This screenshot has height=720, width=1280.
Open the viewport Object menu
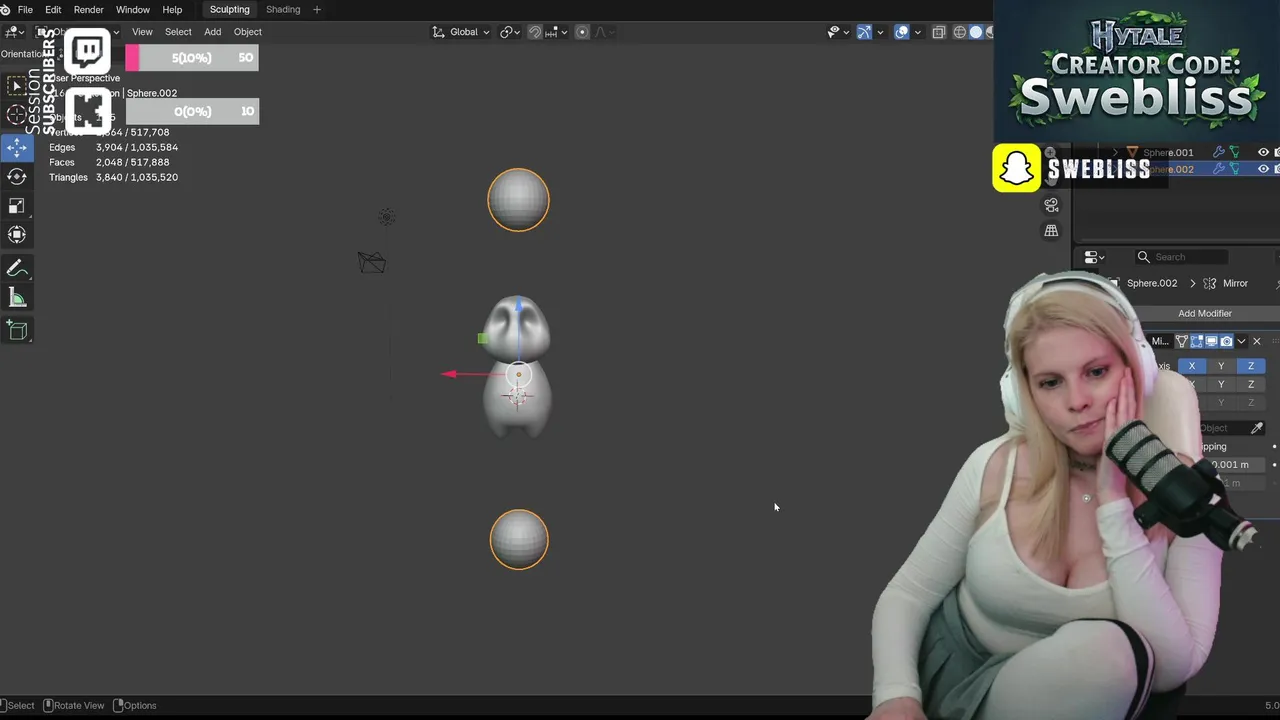pyautogui.click(x=248, y=32)
